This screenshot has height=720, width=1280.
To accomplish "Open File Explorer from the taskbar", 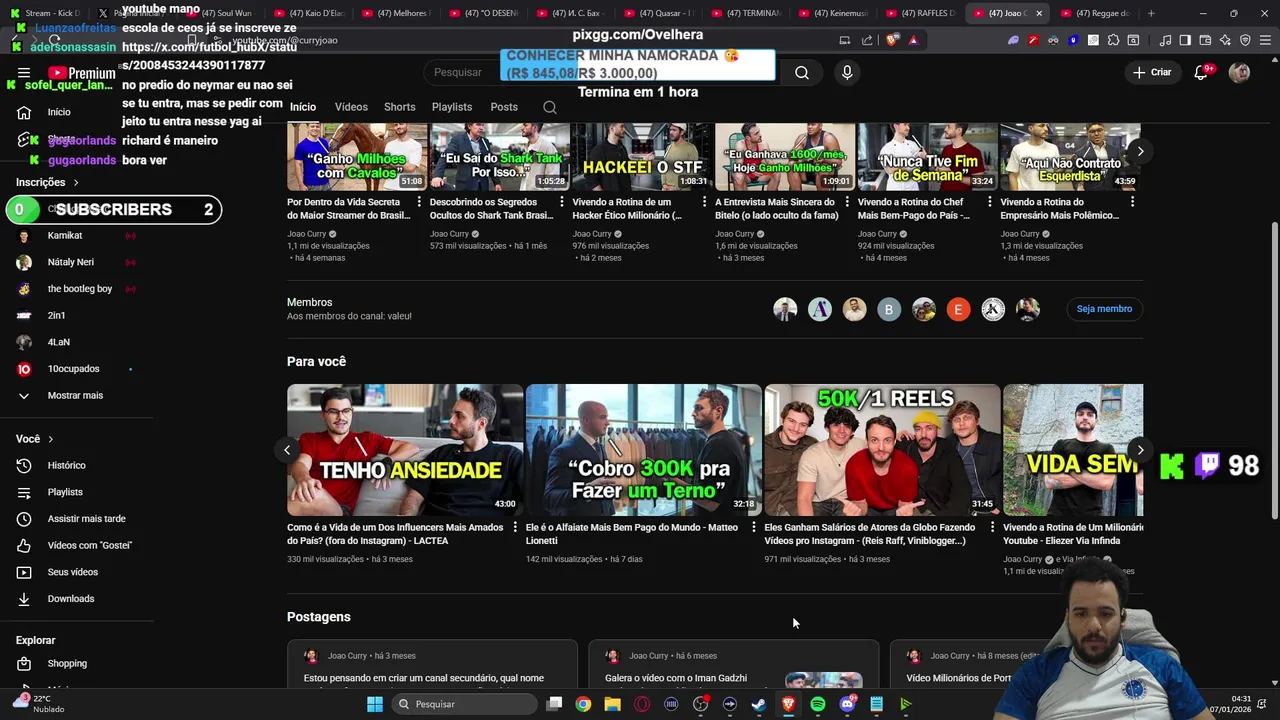I will (612, 704).
